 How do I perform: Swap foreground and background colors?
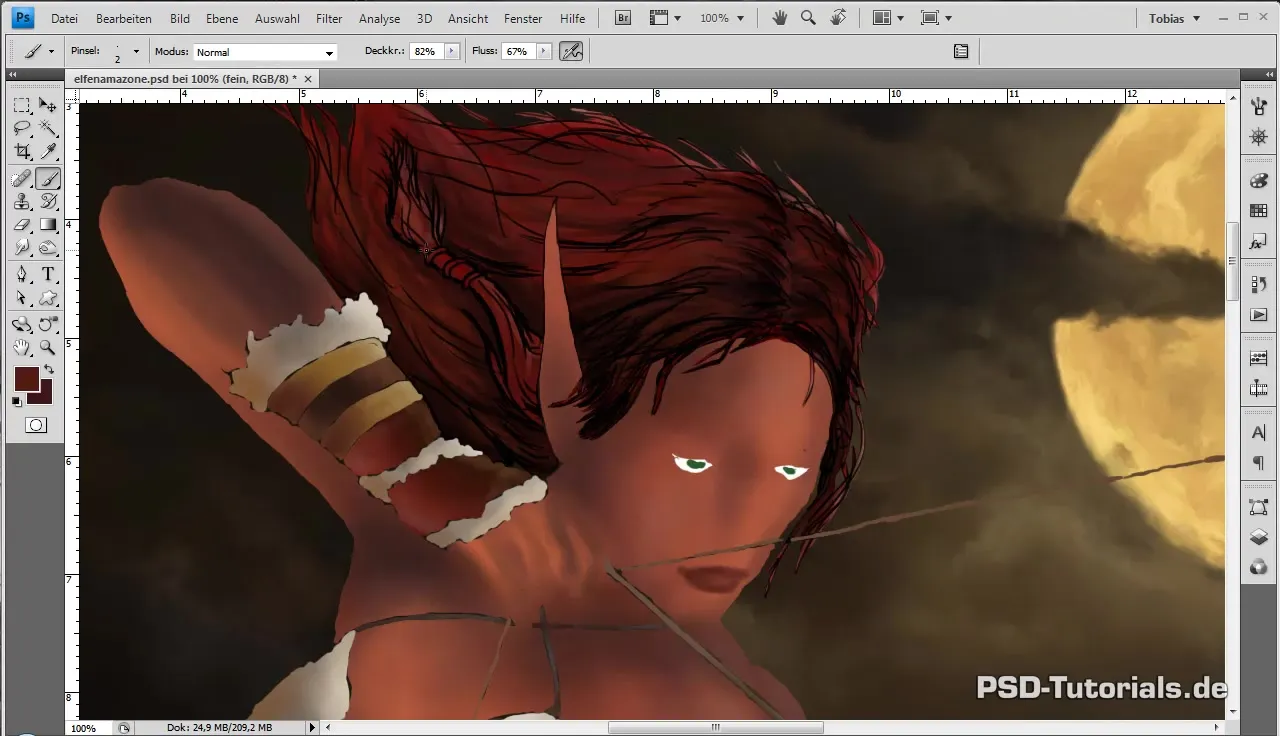coord(48,370)
